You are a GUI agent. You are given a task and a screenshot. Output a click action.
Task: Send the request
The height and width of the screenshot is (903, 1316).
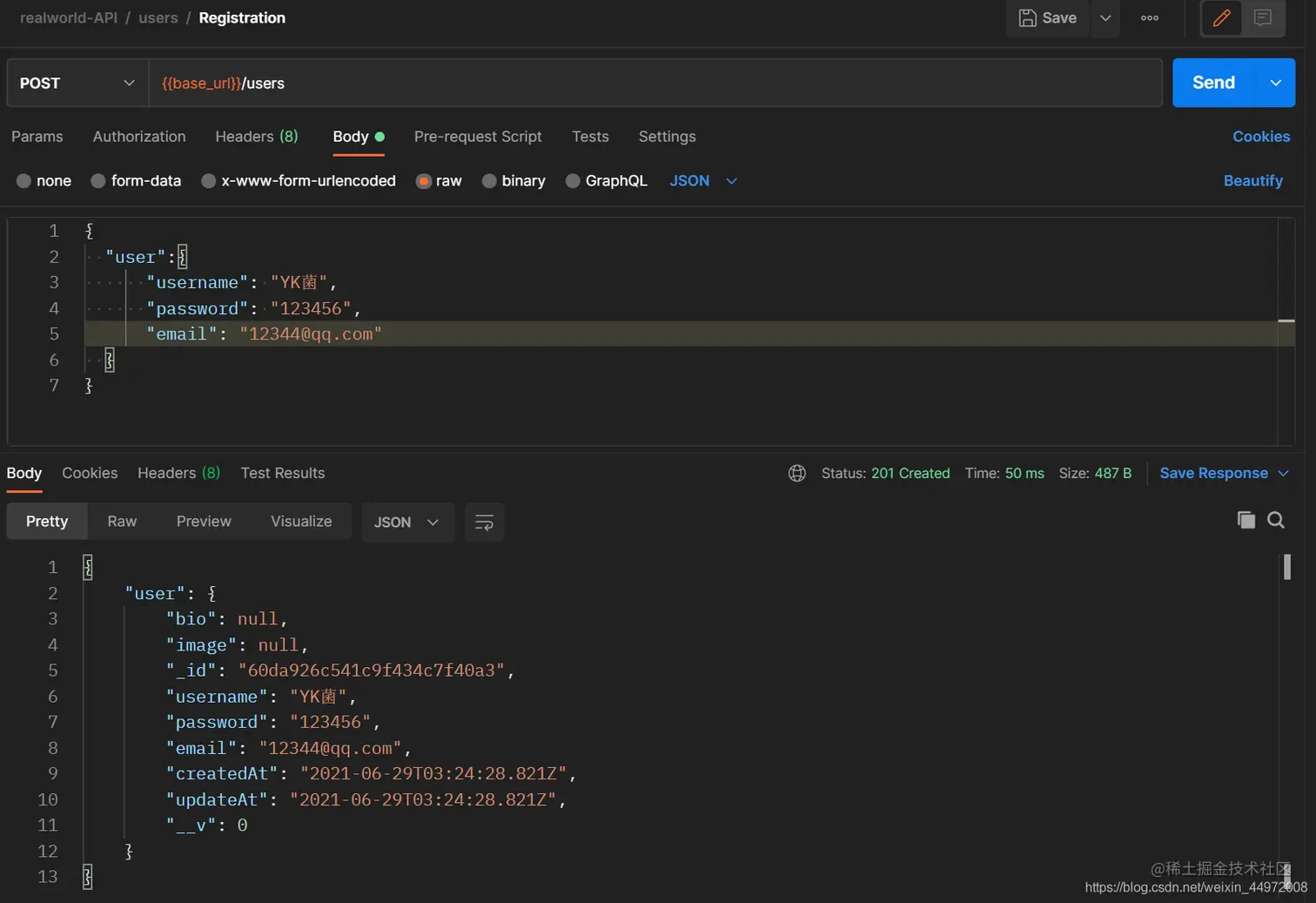[x=1213, y=83]
